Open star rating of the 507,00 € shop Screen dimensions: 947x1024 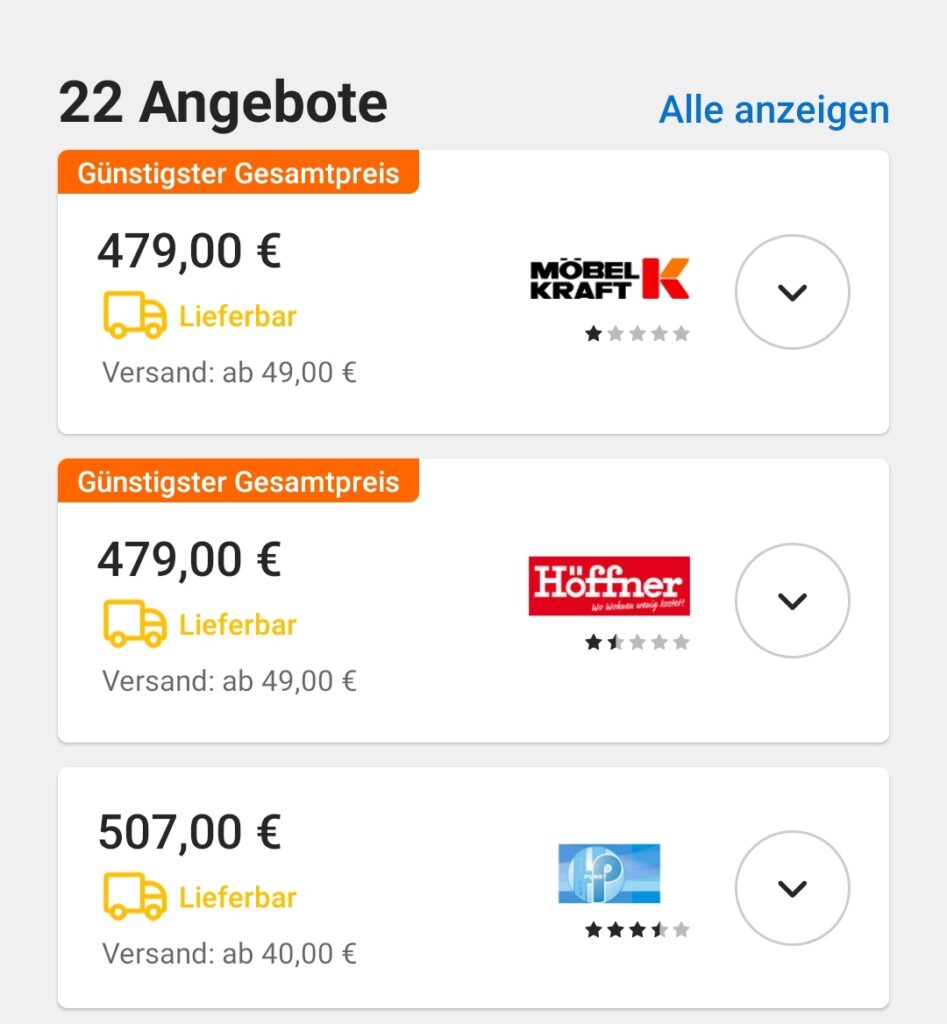tap(637, 929)
